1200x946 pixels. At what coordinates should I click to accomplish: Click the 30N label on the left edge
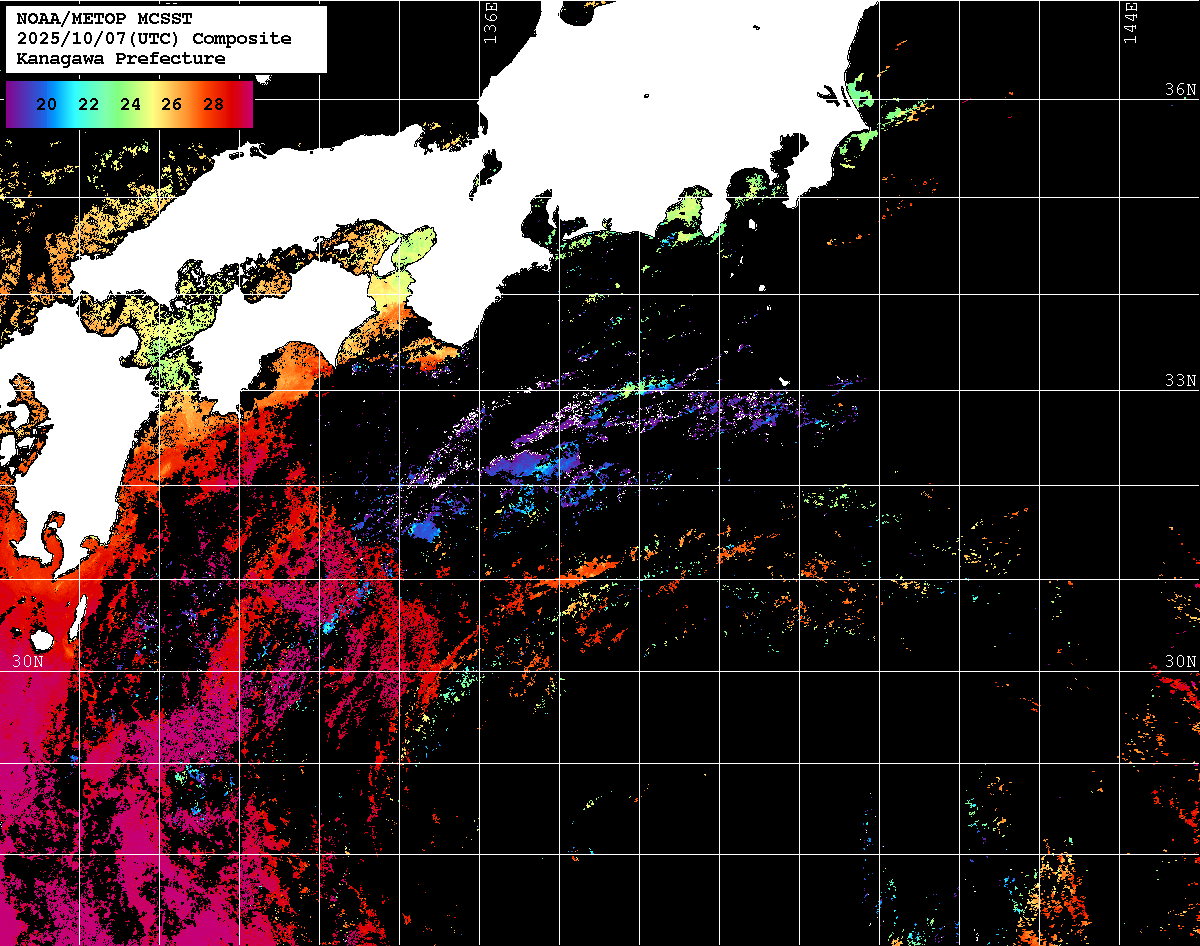(x=28, y=661)
